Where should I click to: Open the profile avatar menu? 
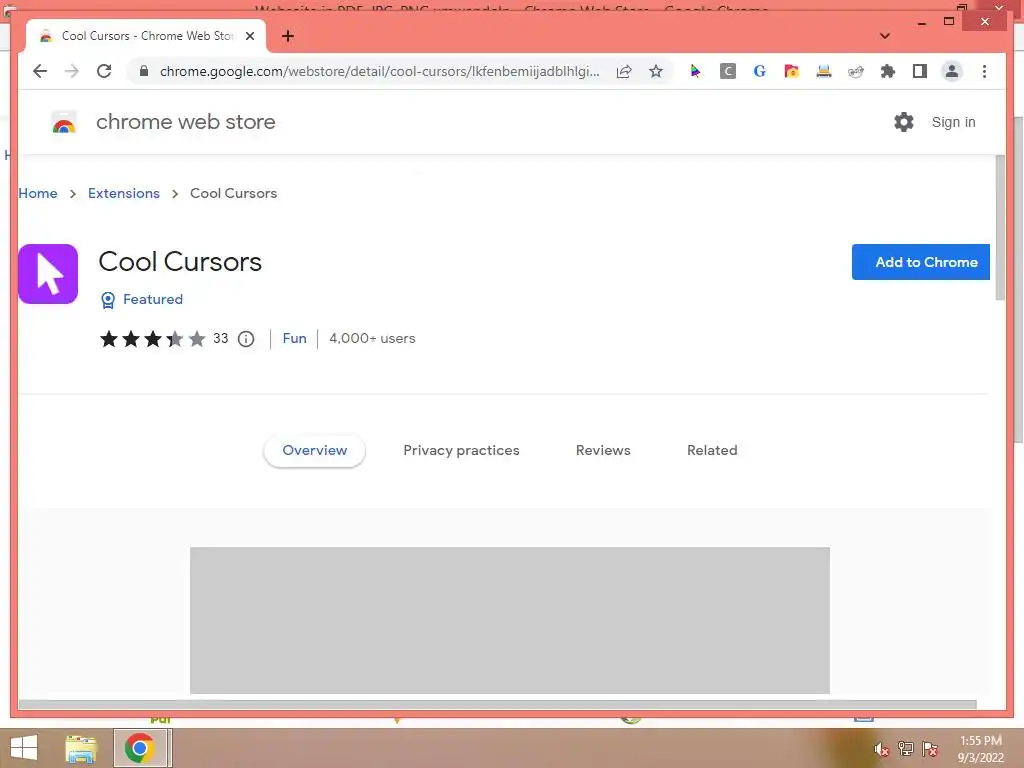[x=952, y=71]
